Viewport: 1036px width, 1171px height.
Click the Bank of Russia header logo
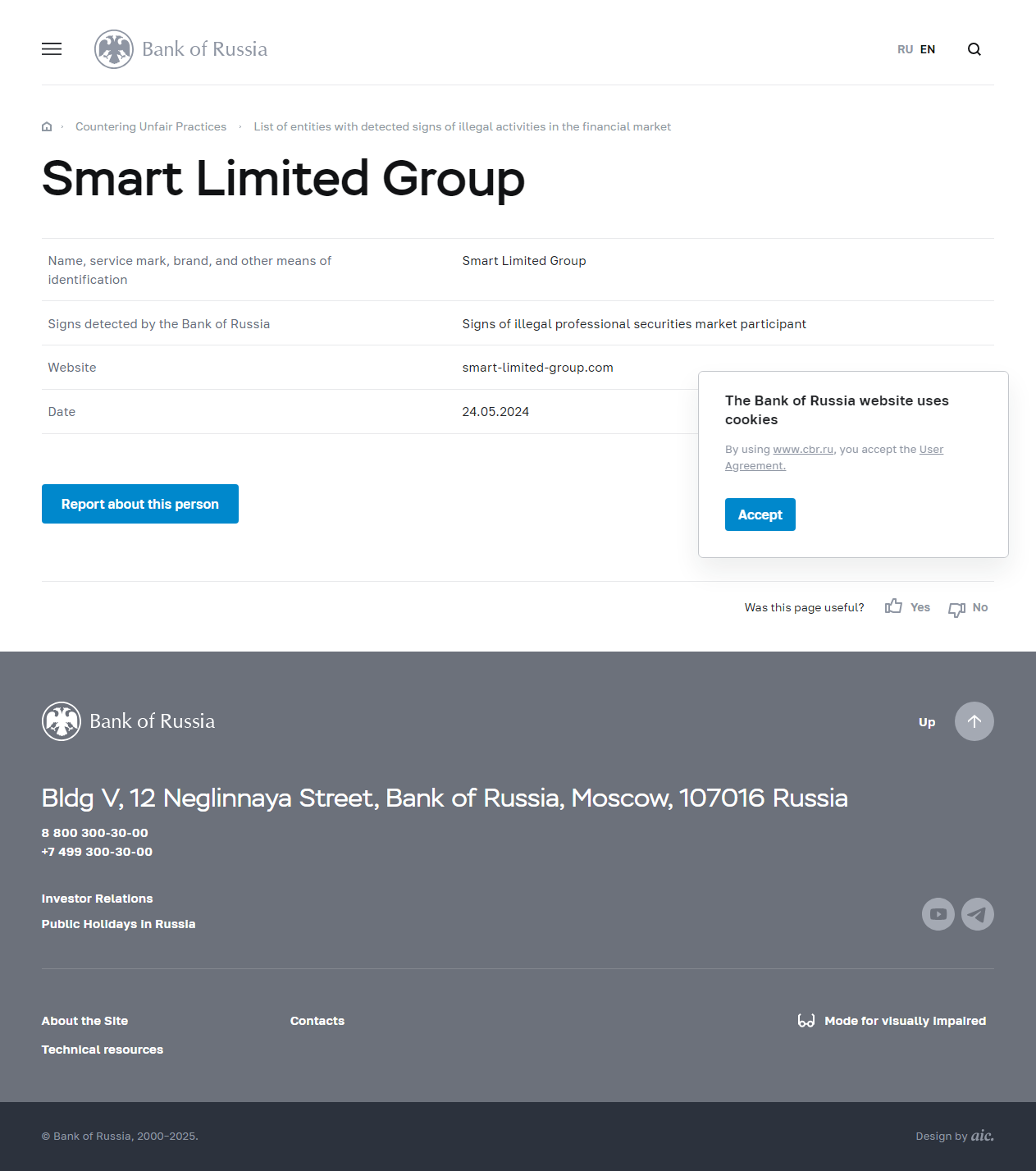[181, 49]
